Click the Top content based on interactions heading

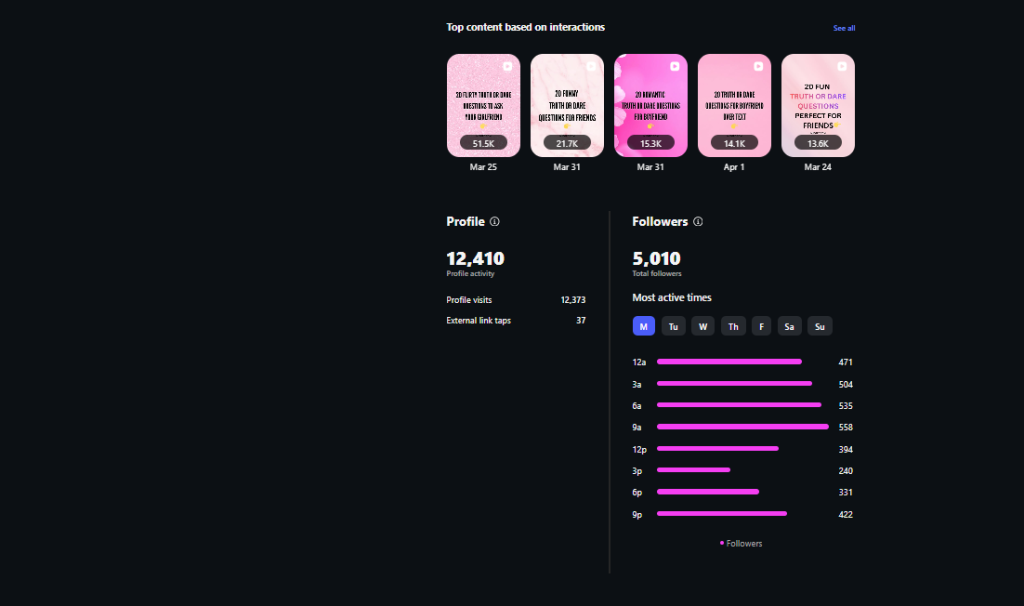525,27
